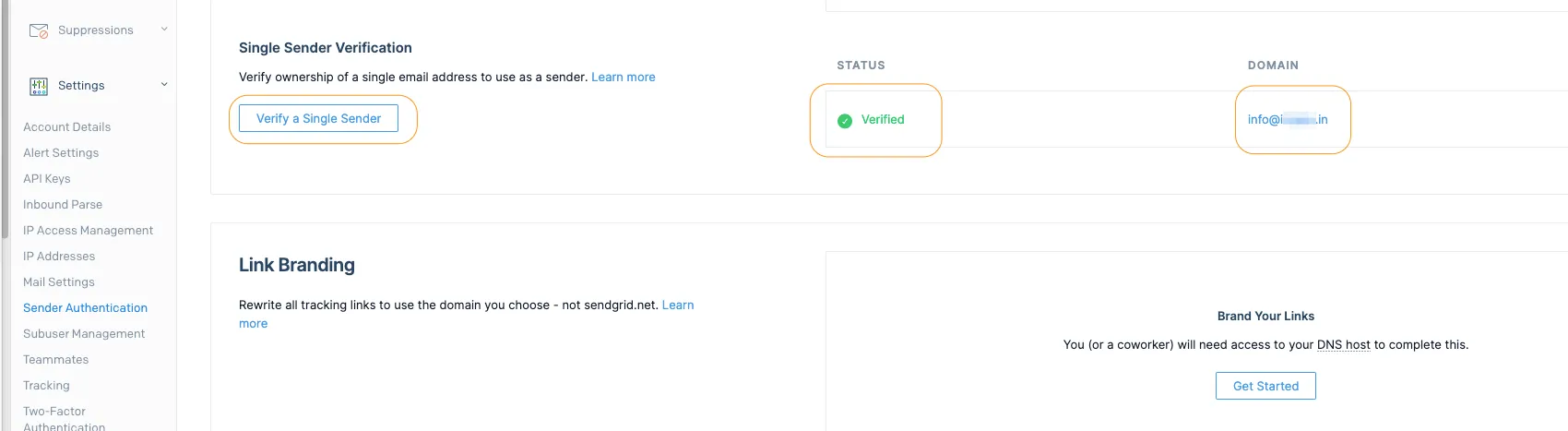The image size is (1568, 431).
Task: Open Learn more link for Single Sender Verification
Action: (623, 78)
